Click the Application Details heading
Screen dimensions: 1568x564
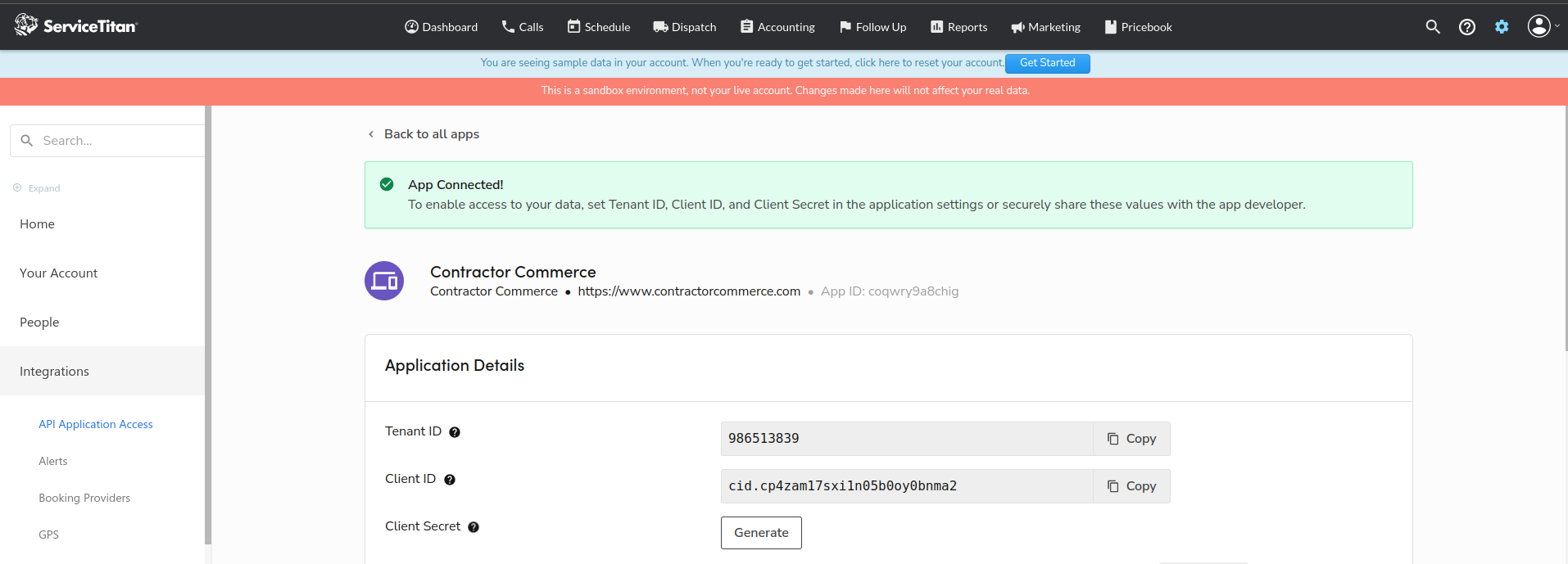click(455, 366)
